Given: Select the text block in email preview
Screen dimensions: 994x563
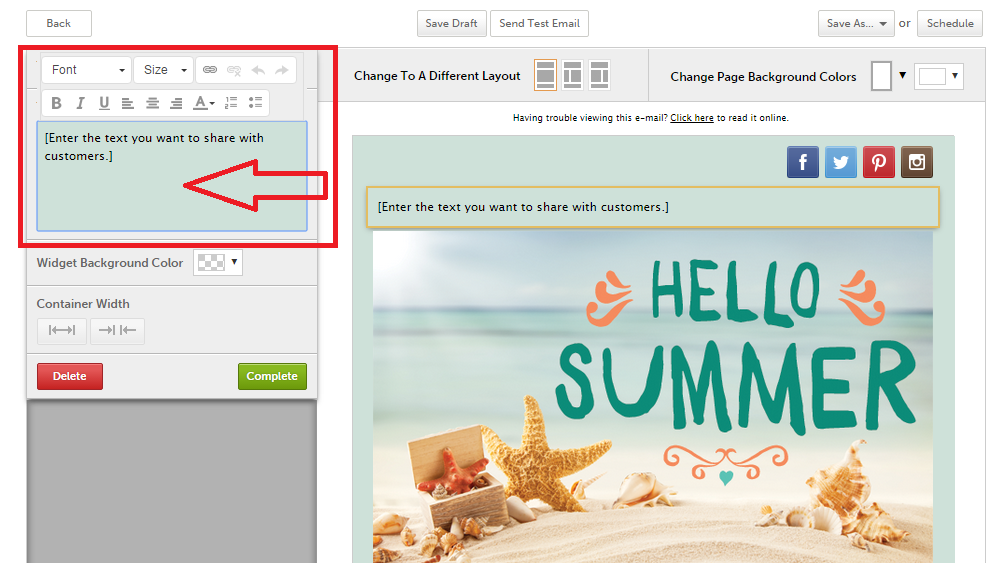Looking at the screenshot, I should coord(652,207).
